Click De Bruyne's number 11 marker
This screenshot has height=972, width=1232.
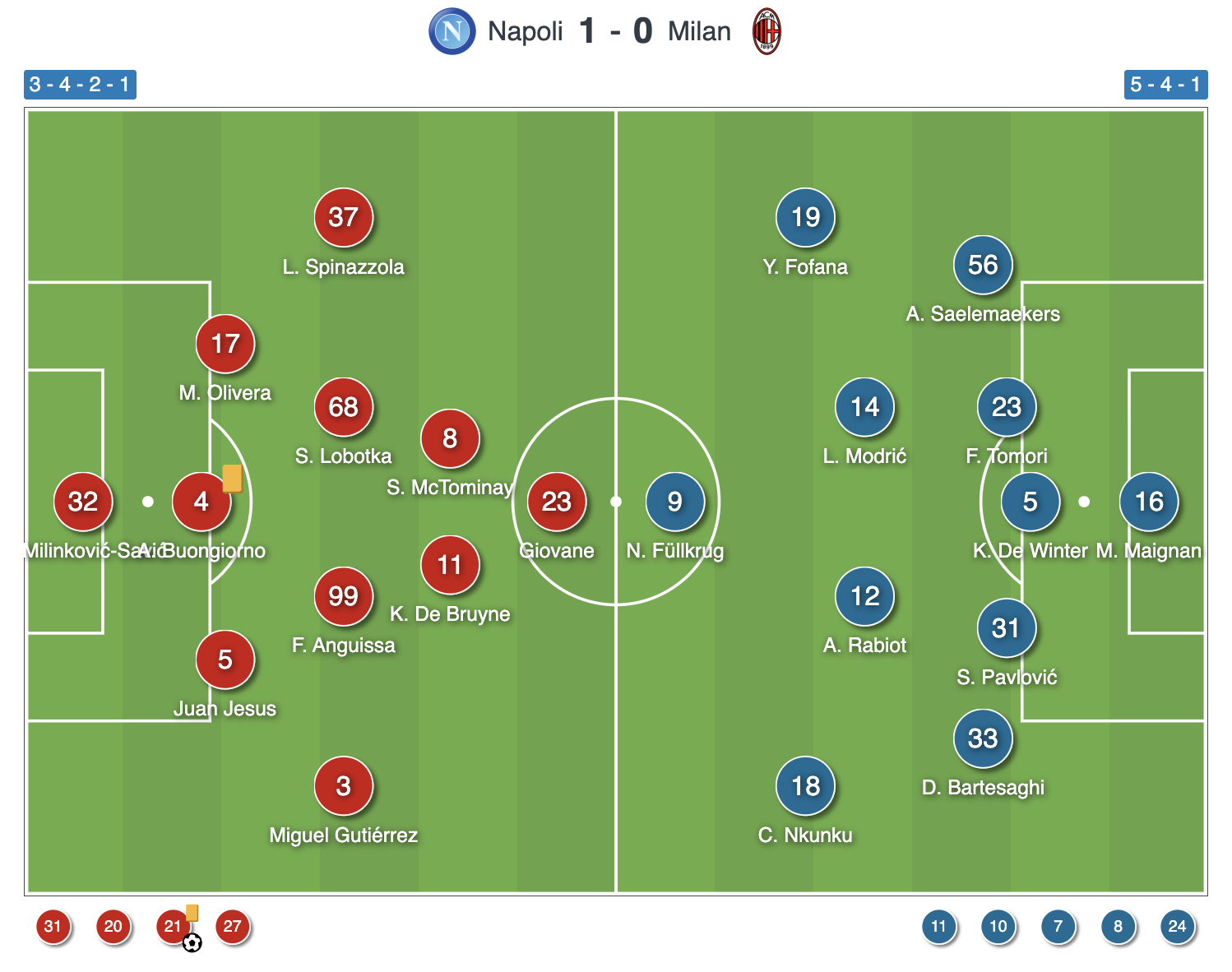coord(450,565)
